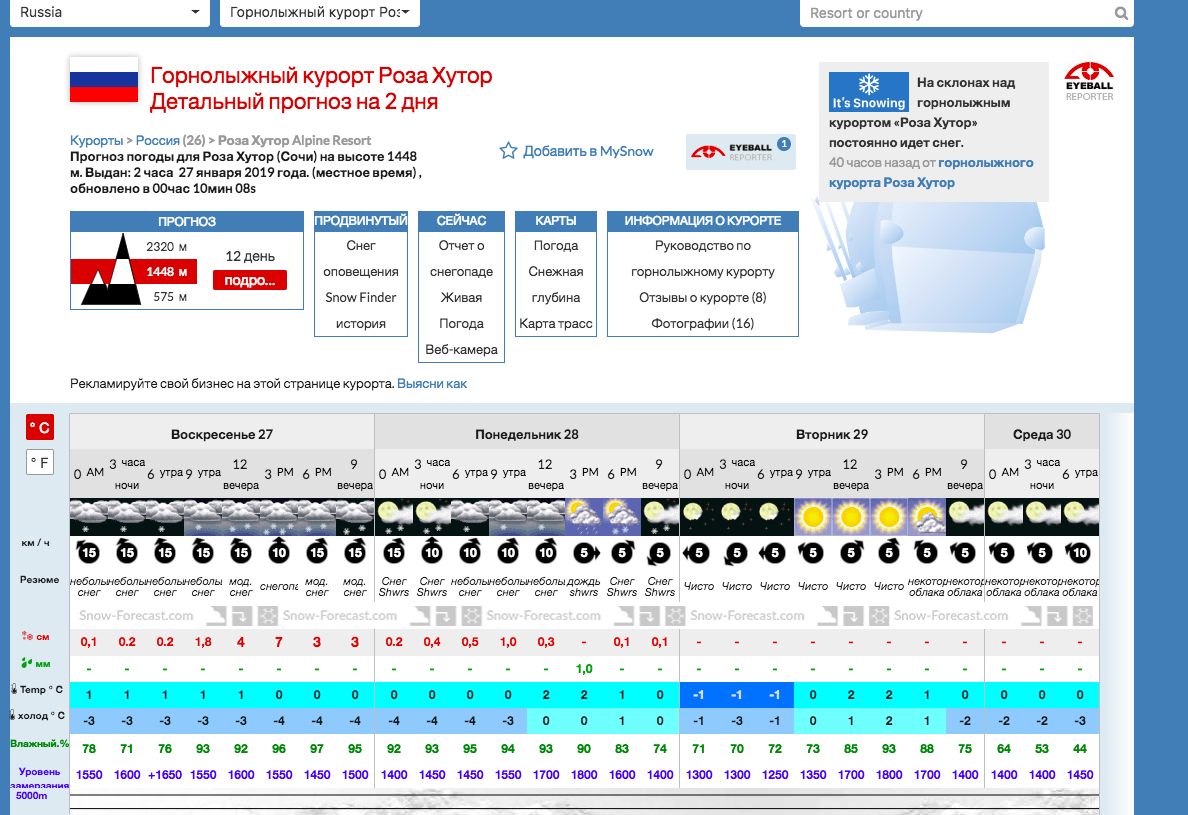Click Wednesday 6 утра wind 10 icon

coord(1080,553)
